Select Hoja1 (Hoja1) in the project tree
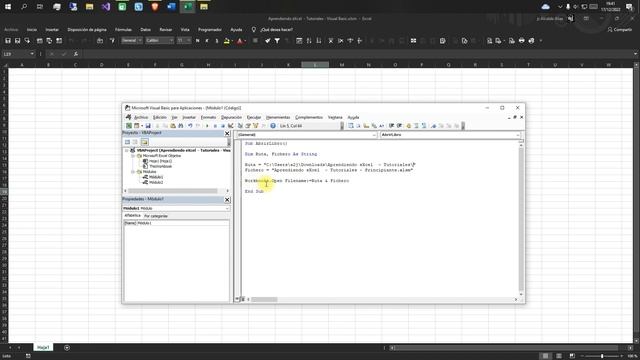This screenshot has width=640, height=360. 160,161
